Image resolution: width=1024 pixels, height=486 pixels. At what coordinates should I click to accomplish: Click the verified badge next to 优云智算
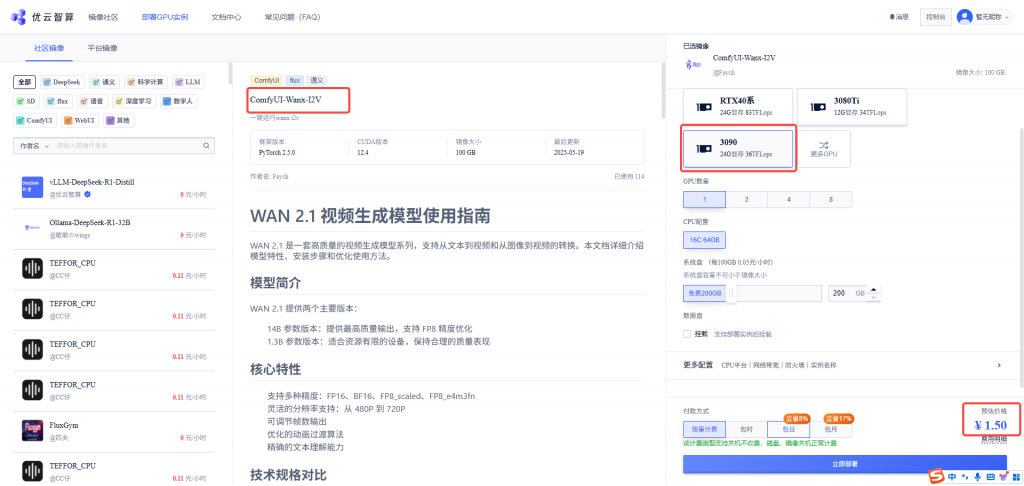(x=87, y=195)
